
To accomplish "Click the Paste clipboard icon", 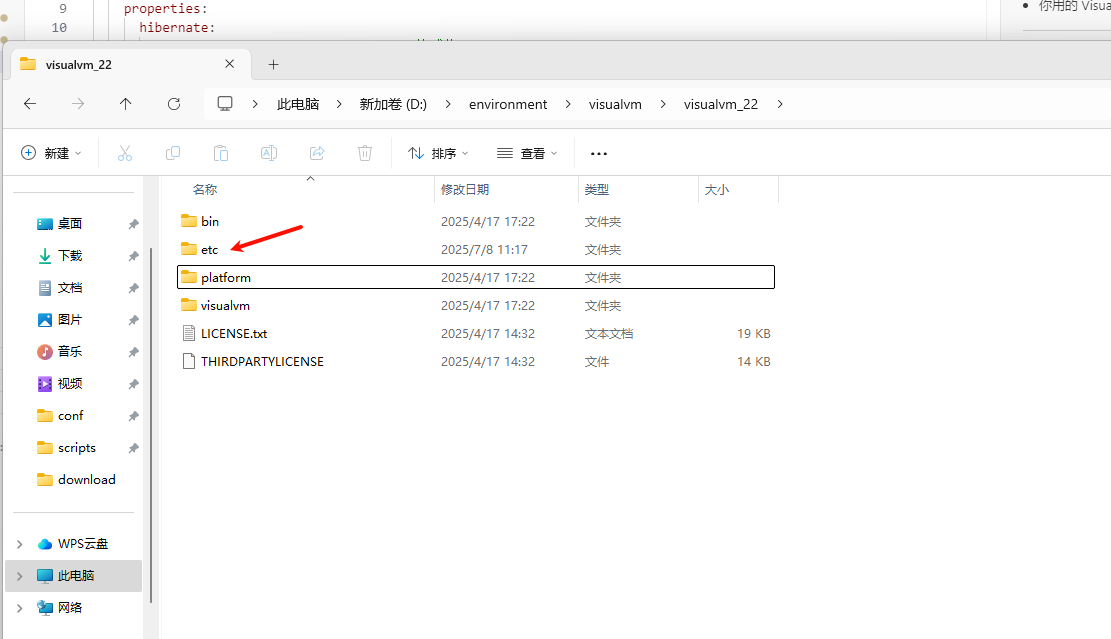I will click(x=221, y=153).
